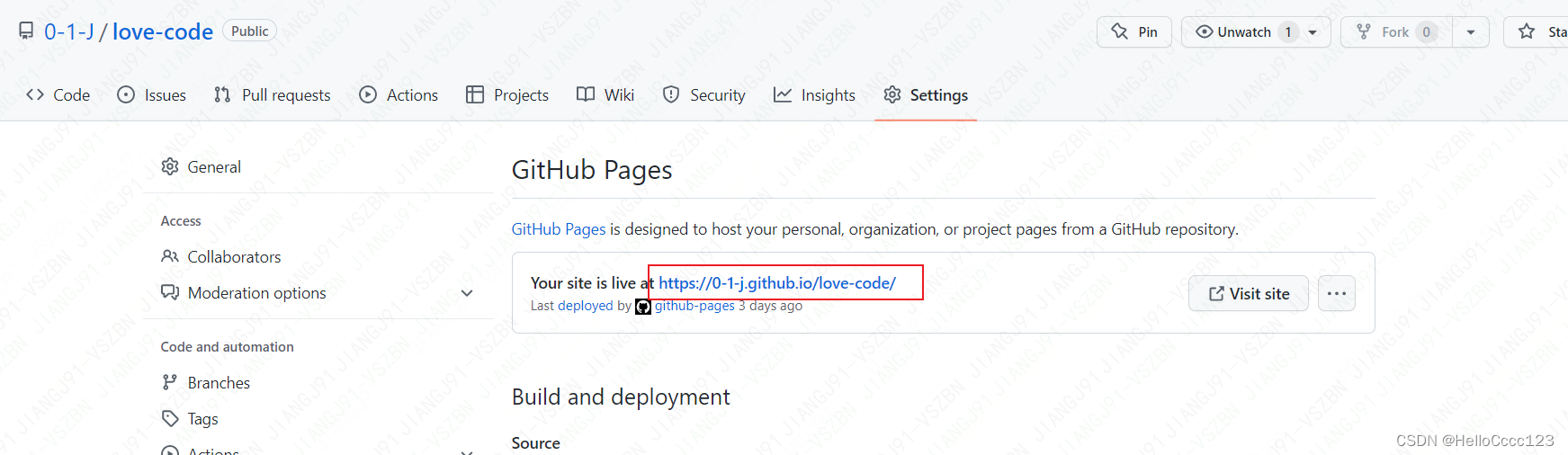
Task: Click the Fork button
Action: point(1396,31)
